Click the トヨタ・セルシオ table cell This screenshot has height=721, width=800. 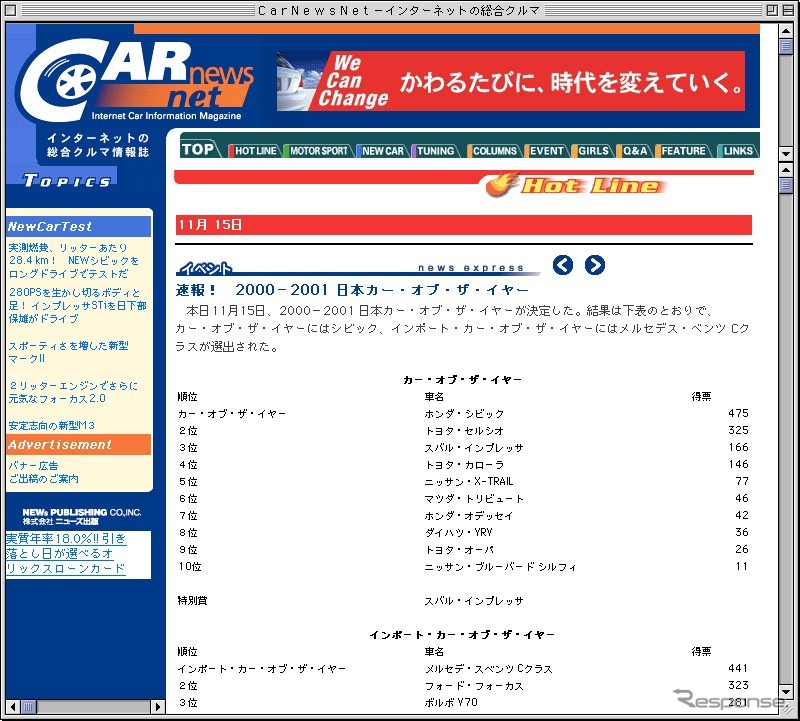pyautogui.click(x=464, y=431)
